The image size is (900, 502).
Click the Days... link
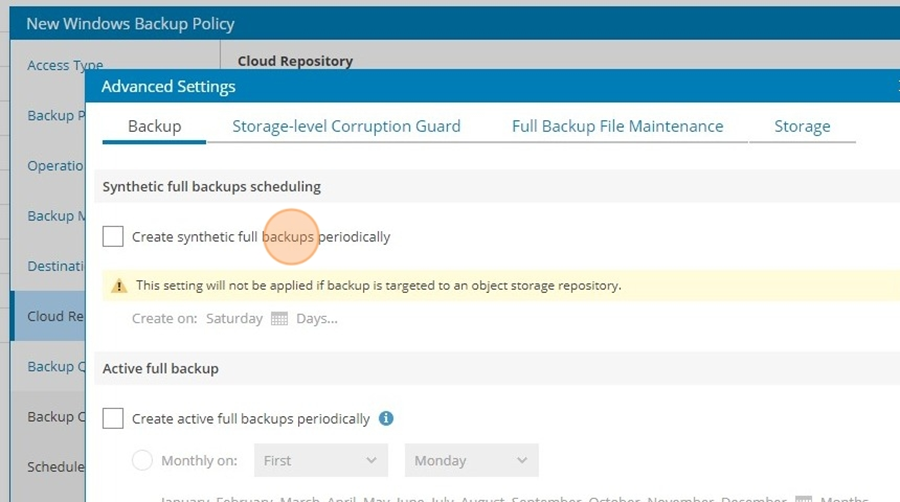[x=317, y=318]
